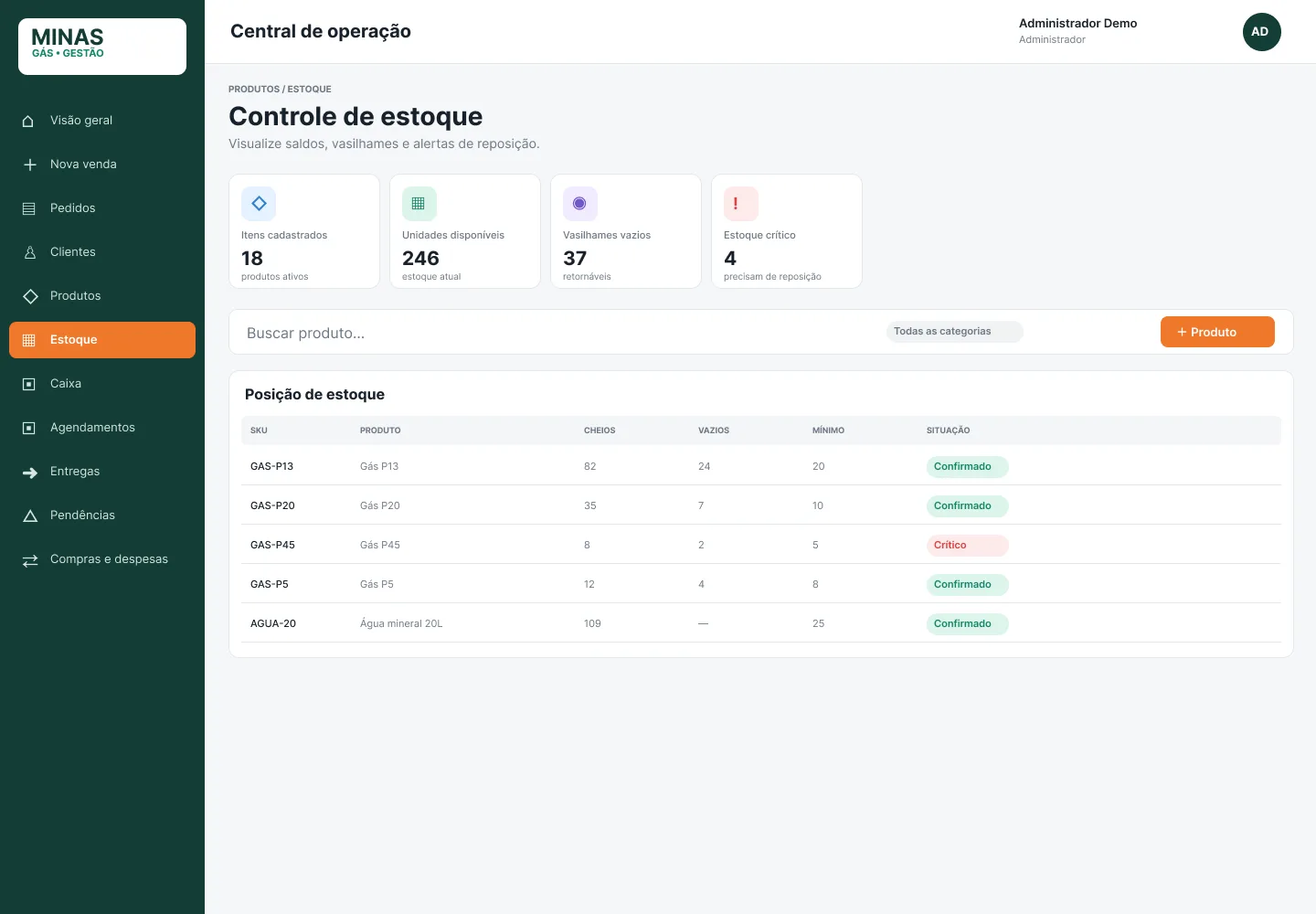Click the diamond icon beside Produtos in sidebar
Viewport: 1316px width, 914px height.
coord(29,296)
